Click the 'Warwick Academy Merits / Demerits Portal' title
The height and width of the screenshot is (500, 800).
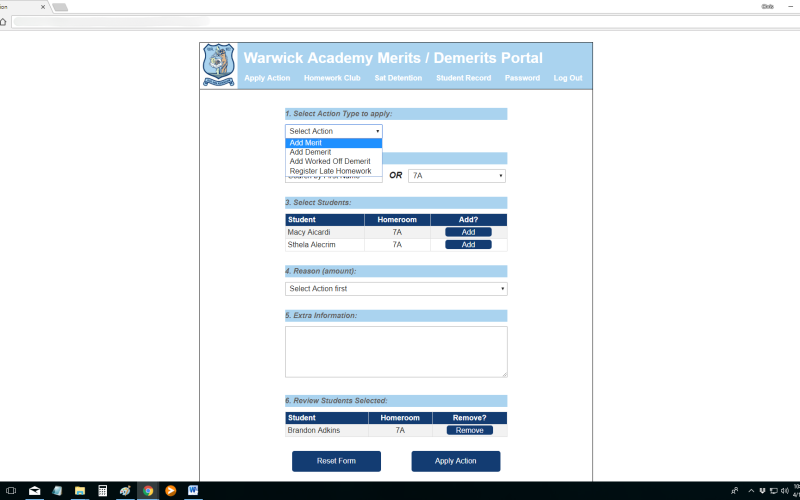click(x=393, y=58)
